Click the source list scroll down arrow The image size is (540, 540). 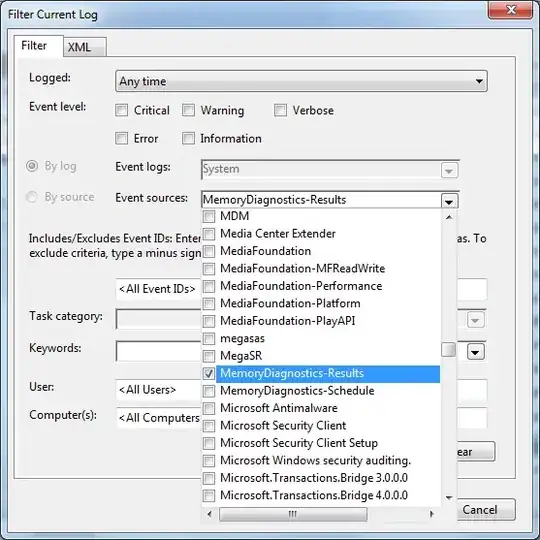tap(449, 498)
